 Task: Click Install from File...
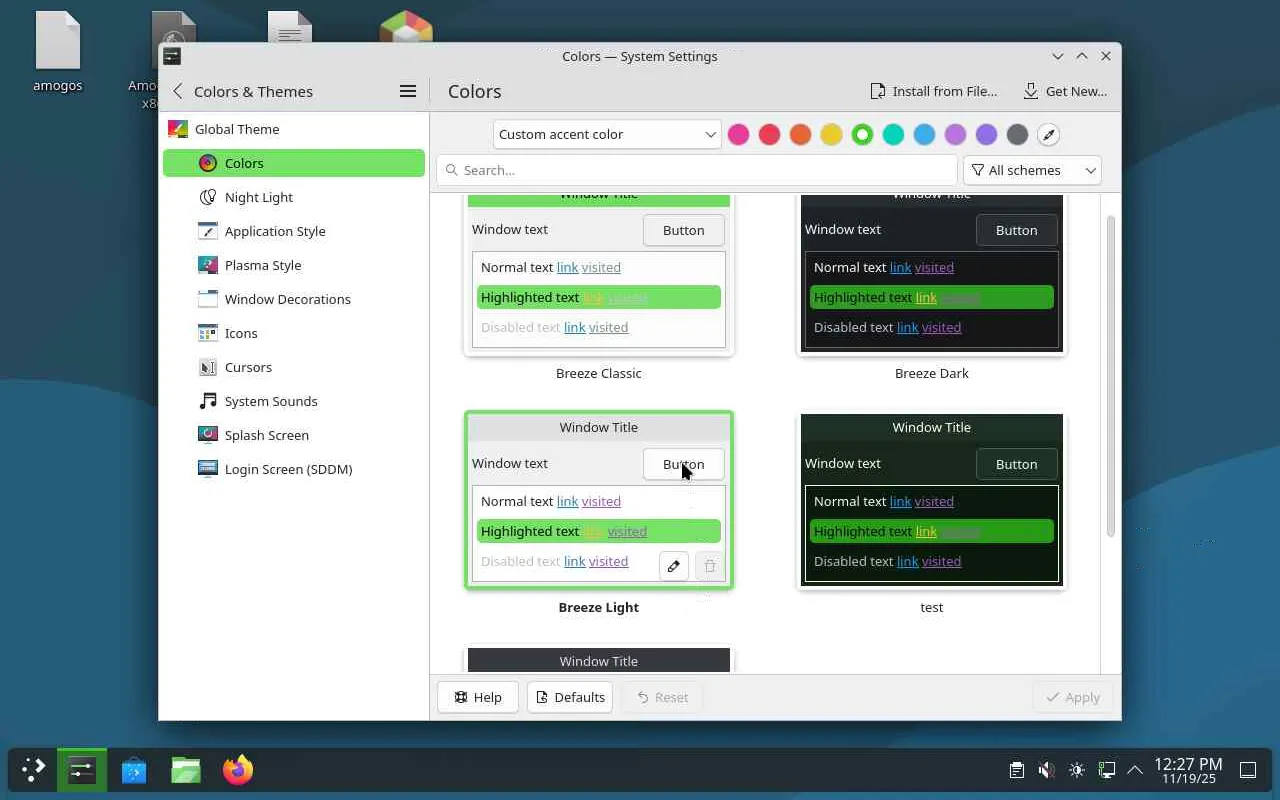[x=934, y=91]
